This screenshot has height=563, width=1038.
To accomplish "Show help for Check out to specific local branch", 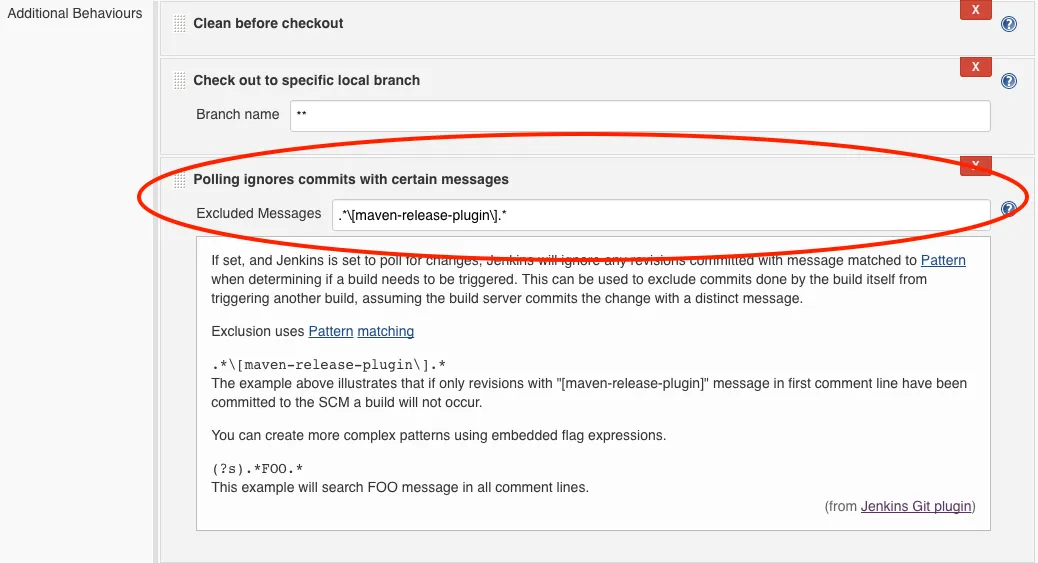I will pyautogui.click(x=1009, y=81).
